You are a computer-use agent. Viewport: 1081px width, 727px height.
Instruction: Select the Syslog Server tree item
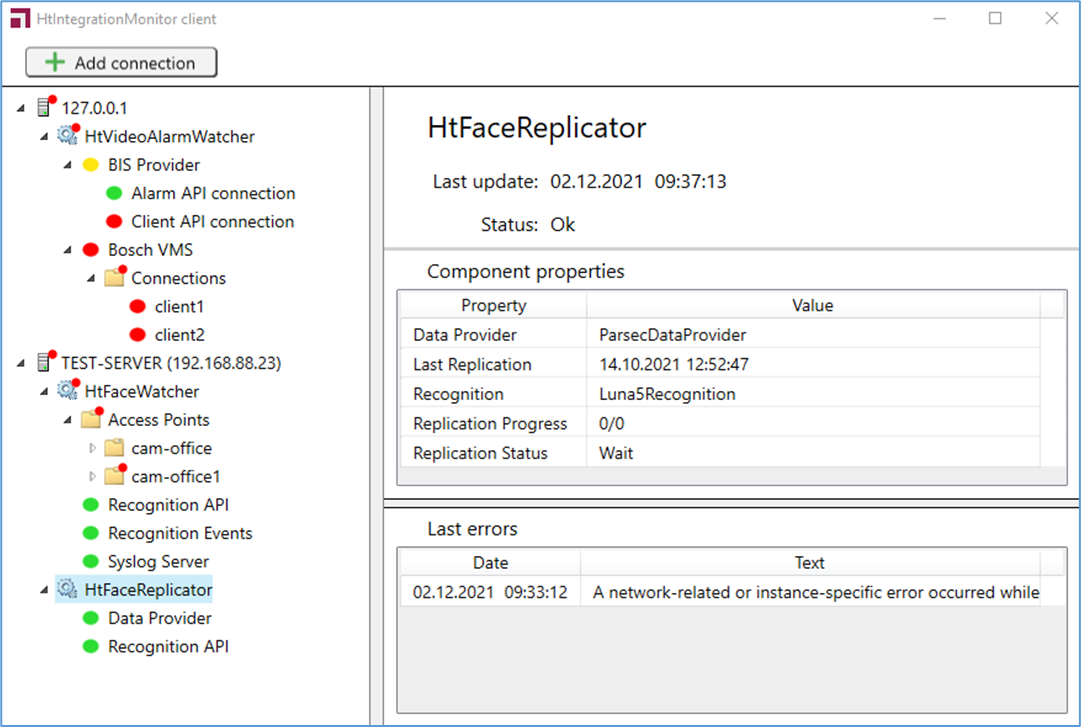click(158, 562)
